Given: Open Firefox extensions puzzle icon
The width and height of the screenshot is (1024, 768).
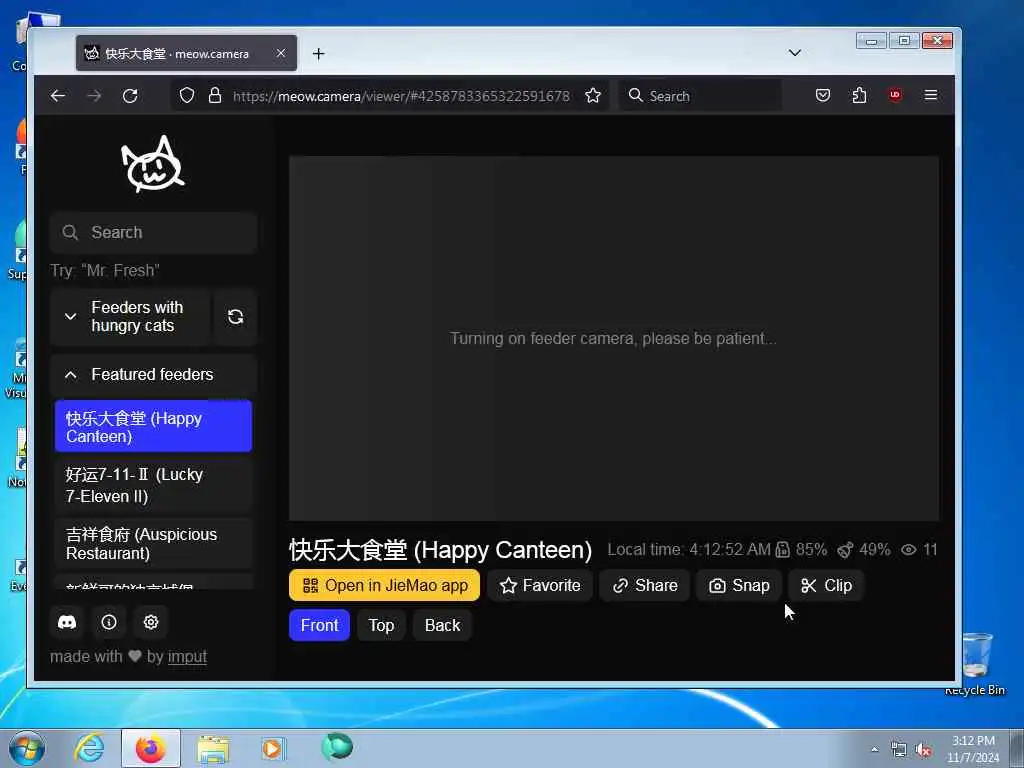Looking at the screenshot, I should coord(859,95).
